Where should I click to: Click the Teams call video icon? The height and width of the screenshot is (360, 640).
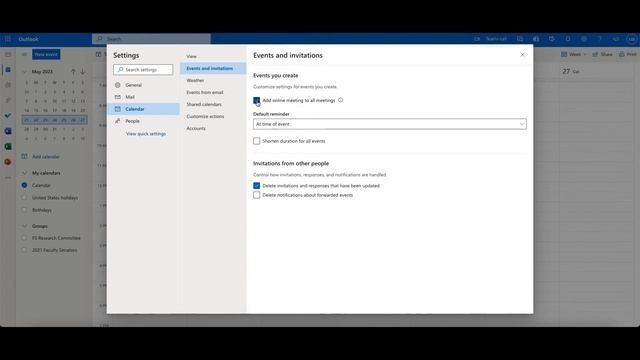click(477, 39)
